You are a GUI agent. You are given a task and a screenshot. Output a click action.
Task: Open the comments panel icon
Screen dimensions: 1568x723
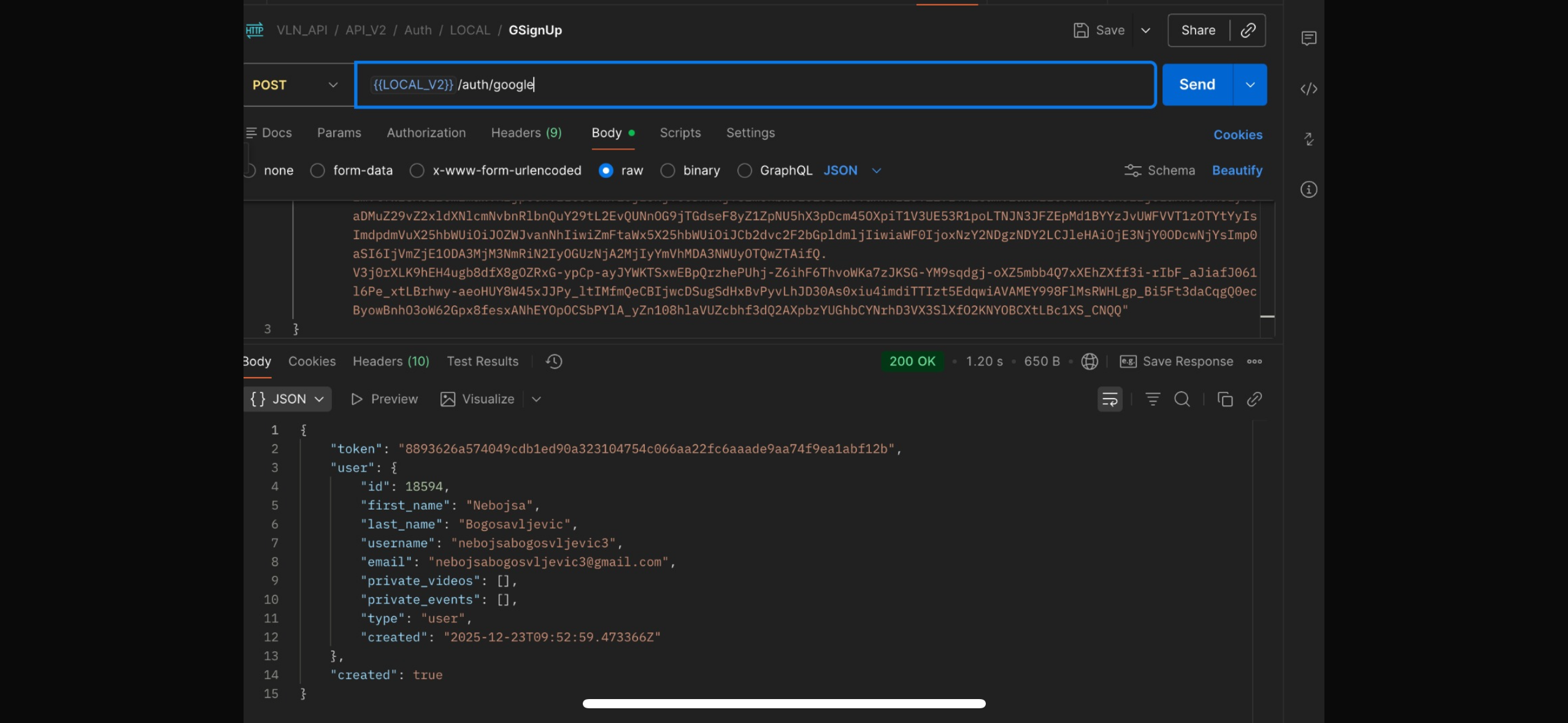coord(1309,39)
